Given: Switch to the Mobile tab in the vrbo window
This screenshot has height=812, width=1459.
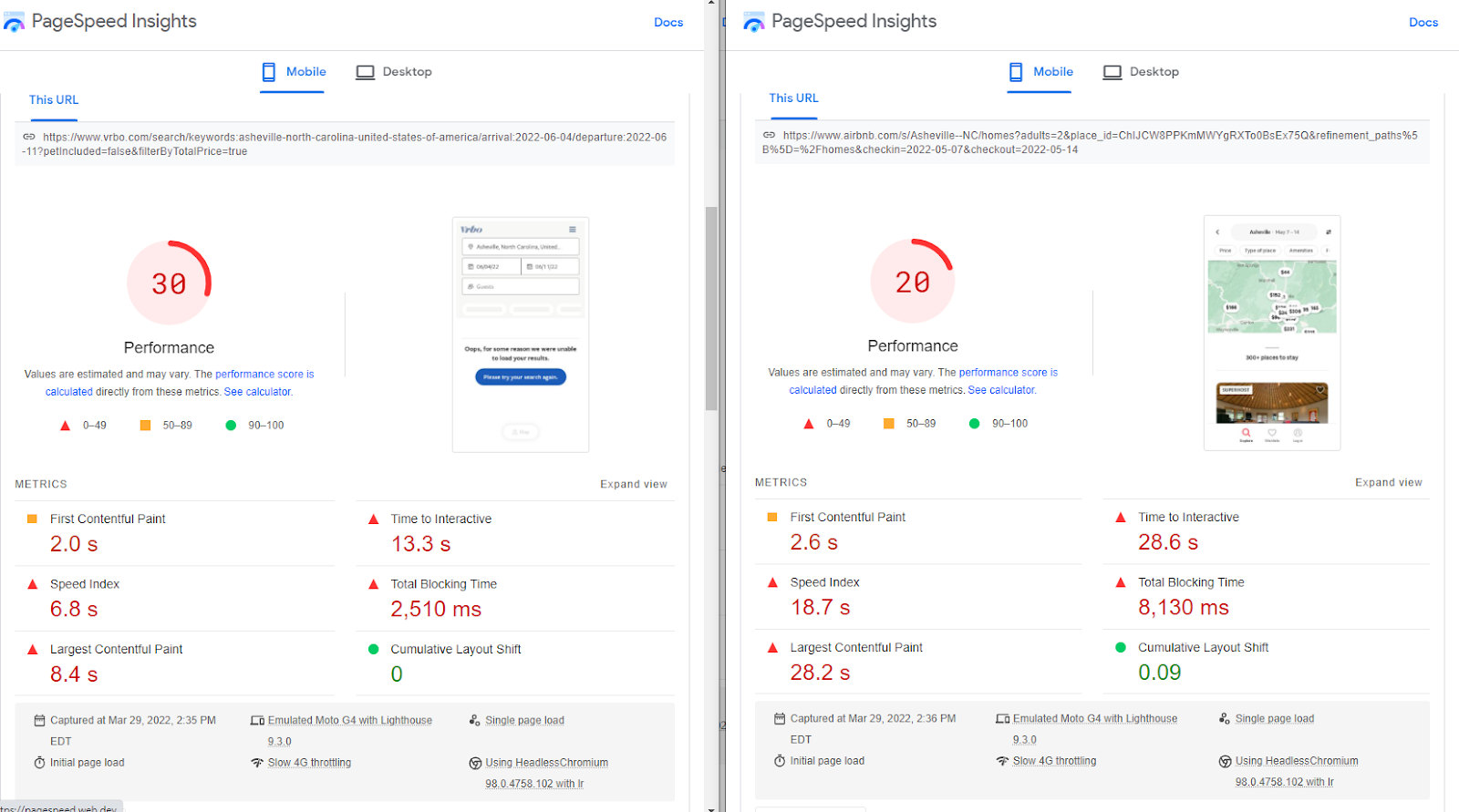Looking at the screenshot, I should (293, 72).
